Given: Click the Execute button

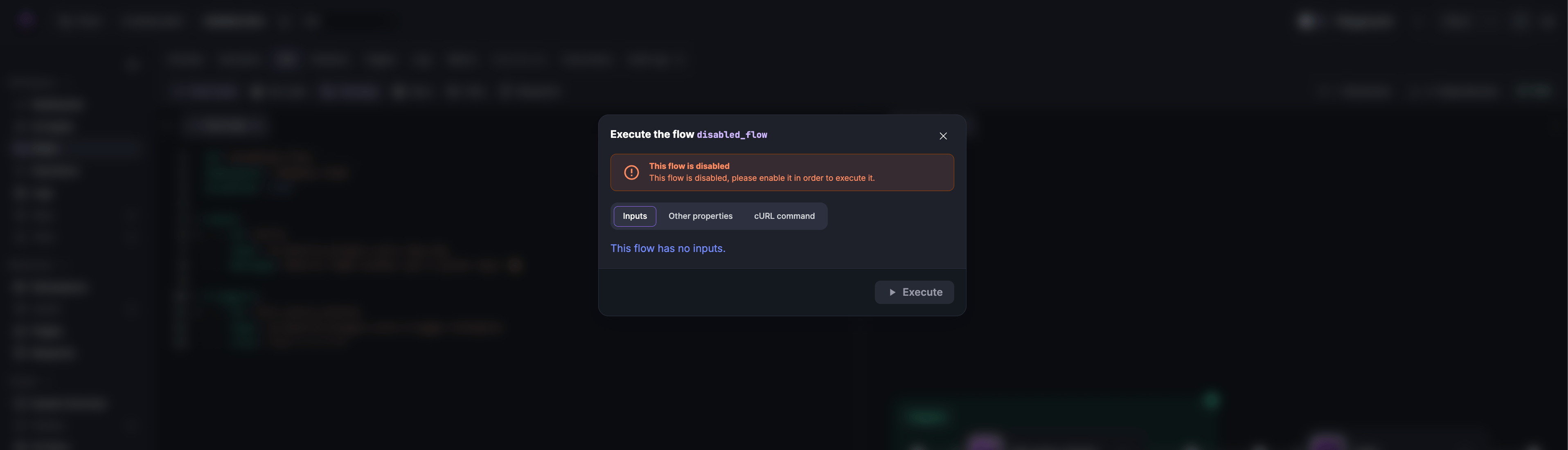Looking at the screenshot, I should (914, 292).
